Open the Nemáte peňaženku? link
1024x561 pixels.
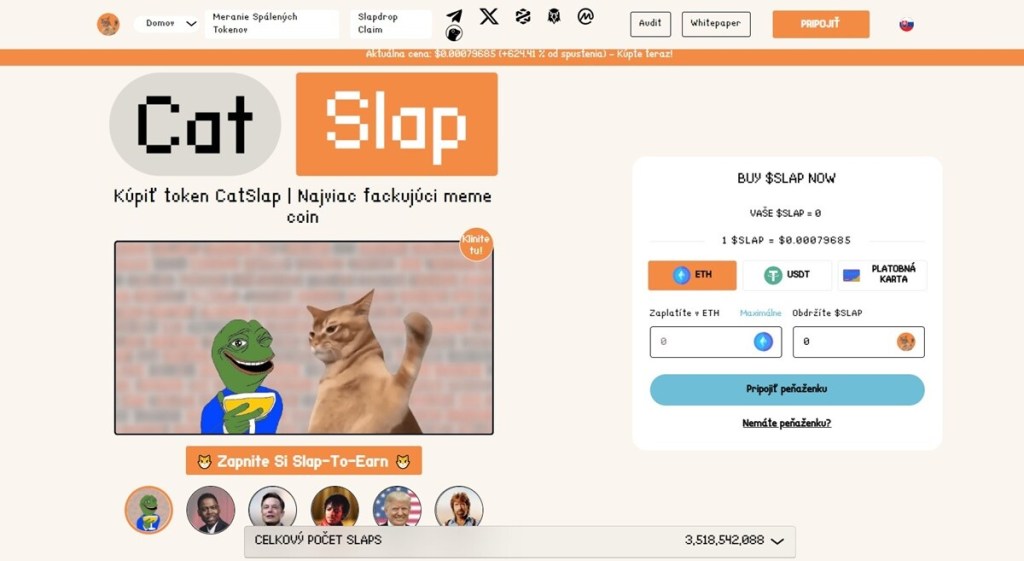(786, 423)
